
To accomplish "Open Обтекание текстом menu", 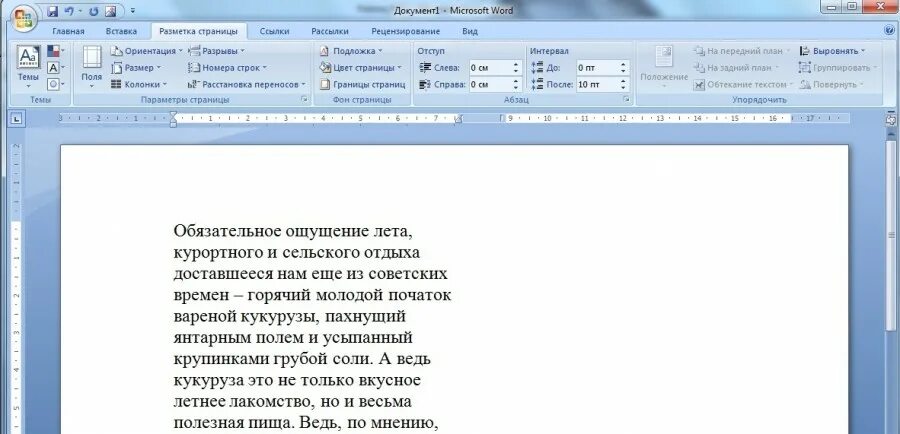I will click(x=743, y=84).
